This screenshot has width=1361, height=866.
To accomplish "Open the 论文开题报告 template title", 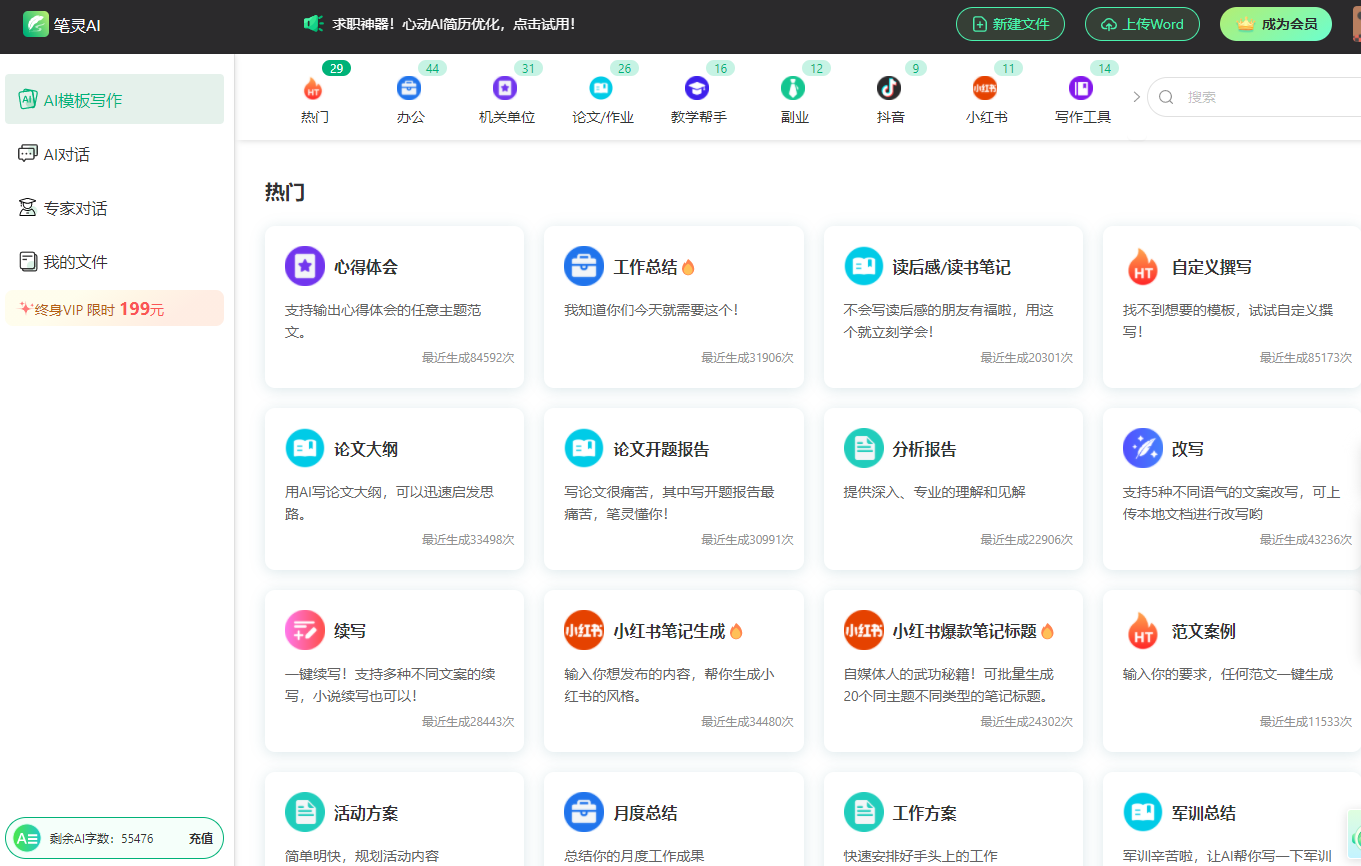I will pos(661,449).
